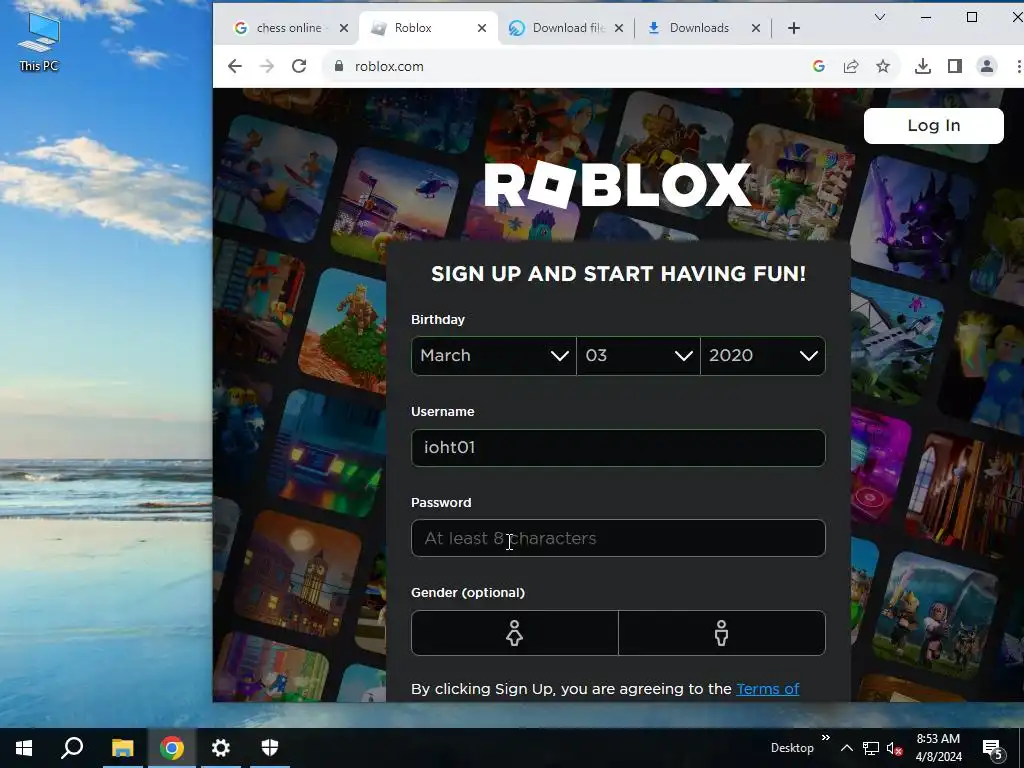The height and width of the screenshot is (768, 1024).
Task: Reload the roblox.com page
Action: (x=299, y=66)
